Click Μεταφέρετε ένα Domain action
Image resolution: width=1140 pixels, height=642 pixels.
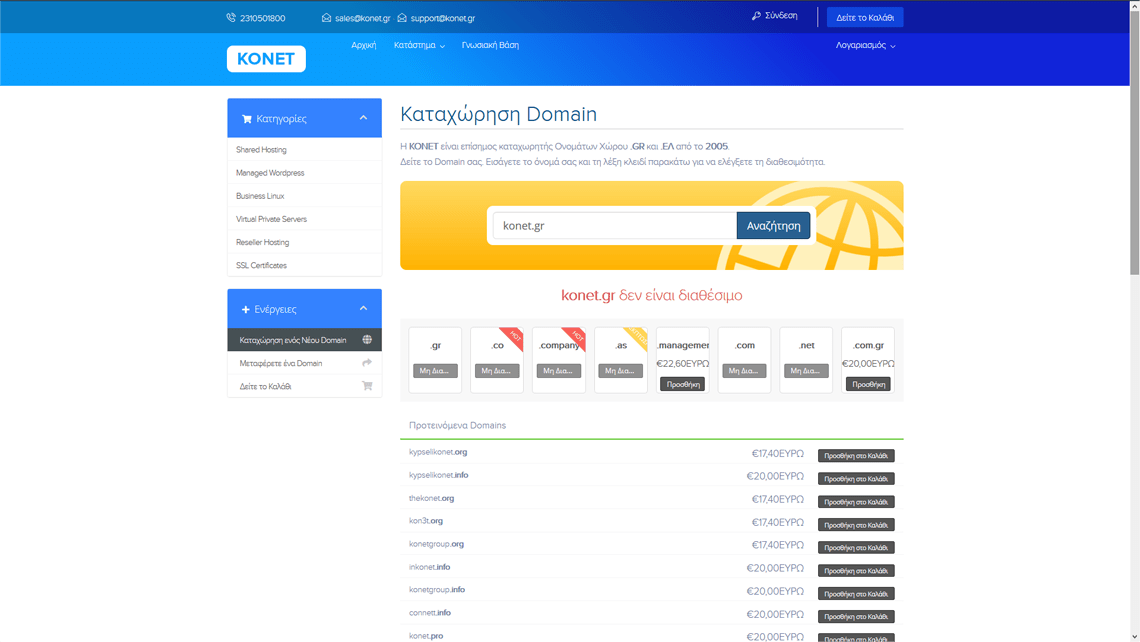pyautogui.click(x=305, y=363)
